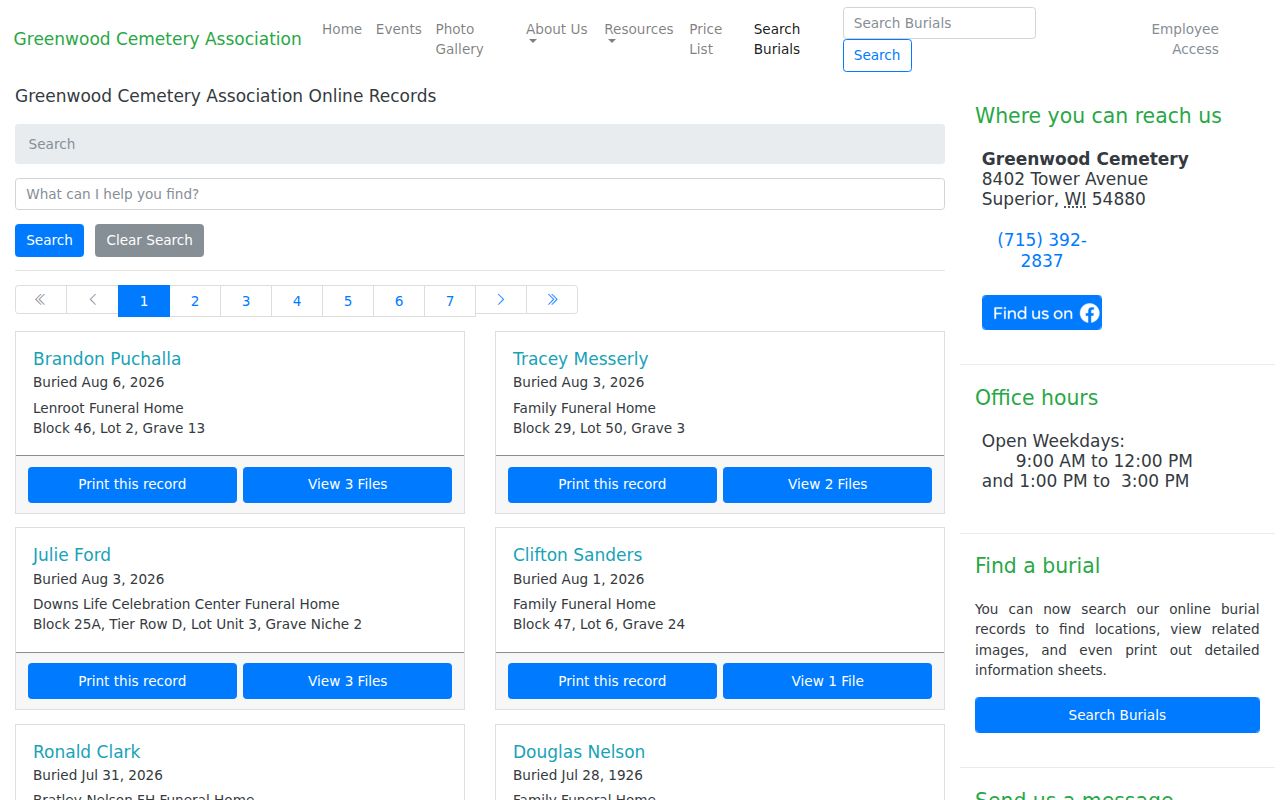View 2 Files for Tracey Messerly

[827, 484]
